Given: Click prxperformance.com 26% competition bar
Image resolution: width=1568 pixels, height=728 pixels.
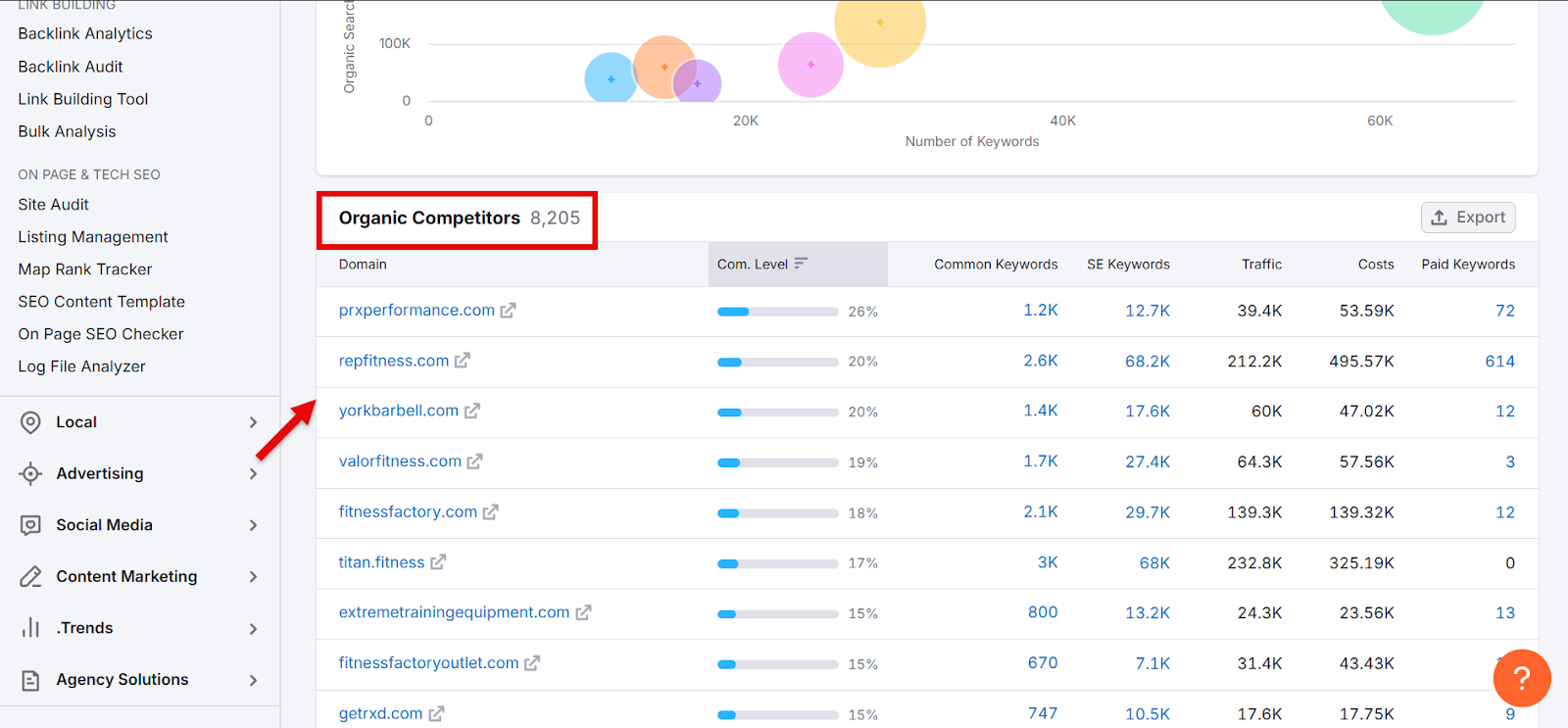Looking at the screenshot, I should [x=778, y=312].
